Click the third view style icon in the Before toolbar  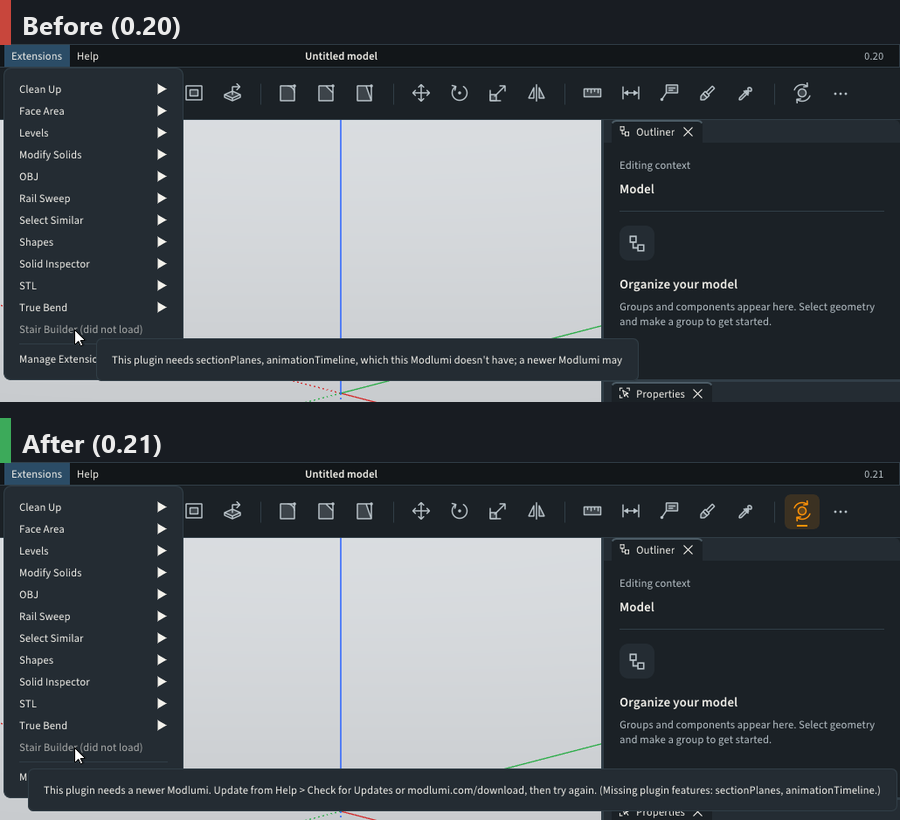(364, 93)
